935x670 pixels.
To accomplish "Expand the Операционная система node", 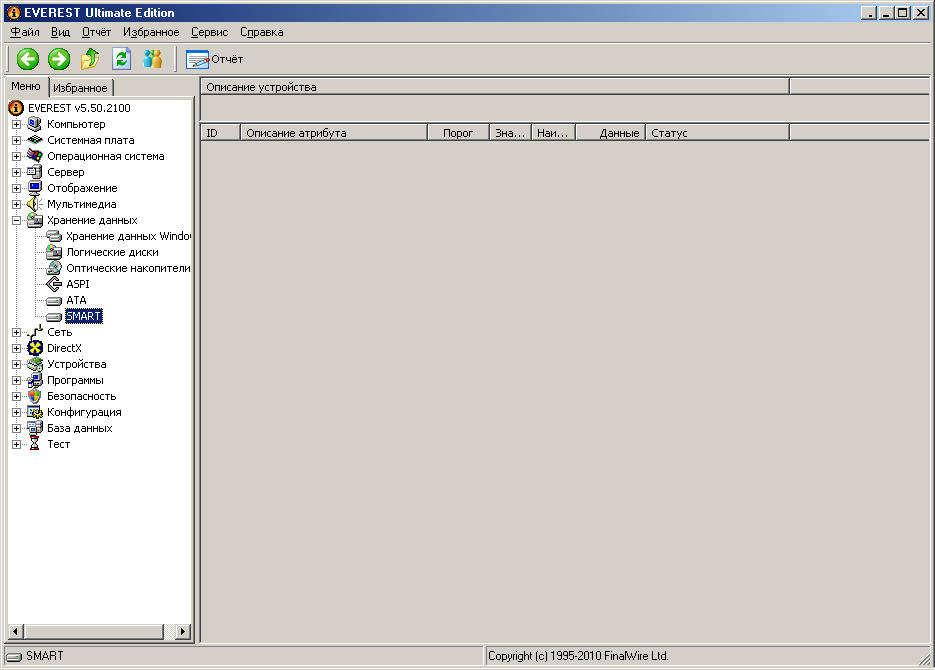I will [17, 157].
